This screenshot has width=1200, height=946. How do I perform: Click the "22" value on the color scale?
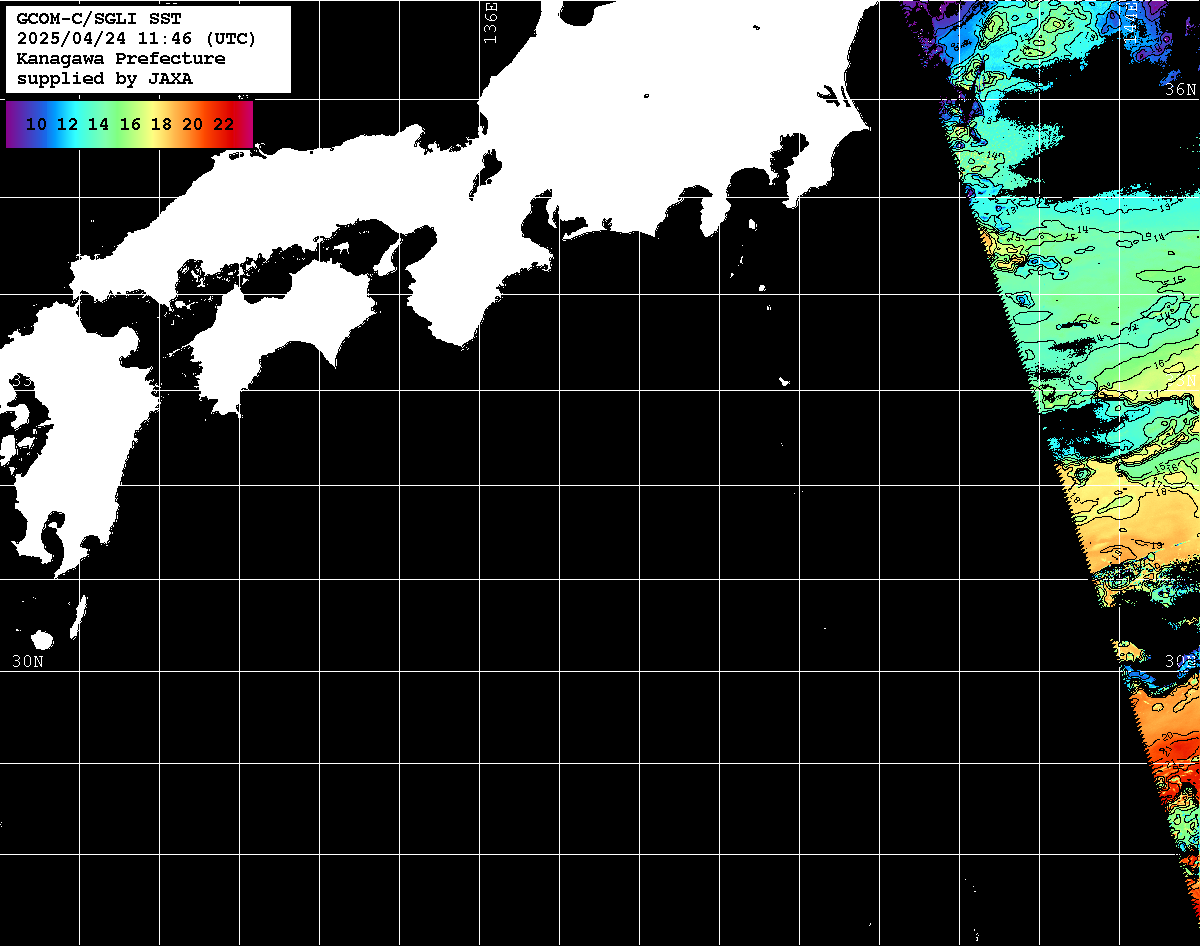point(223,125)
